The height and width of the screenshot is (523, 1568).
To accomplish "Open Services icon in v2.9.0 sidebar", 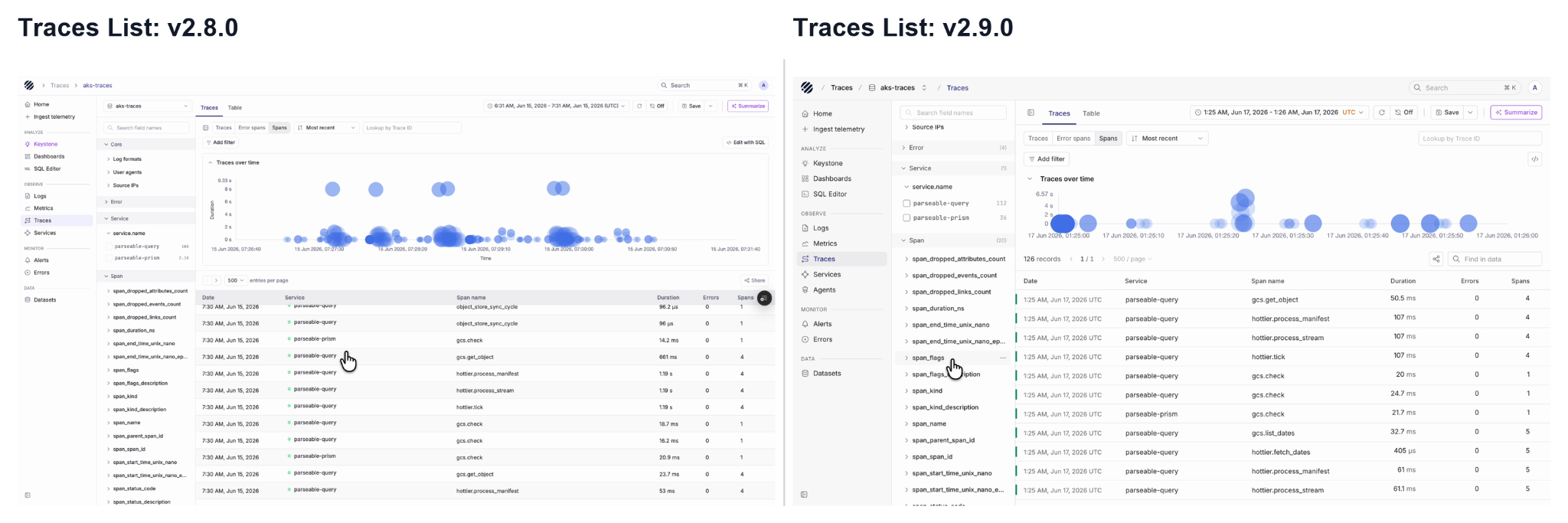I will coord(805,274).
